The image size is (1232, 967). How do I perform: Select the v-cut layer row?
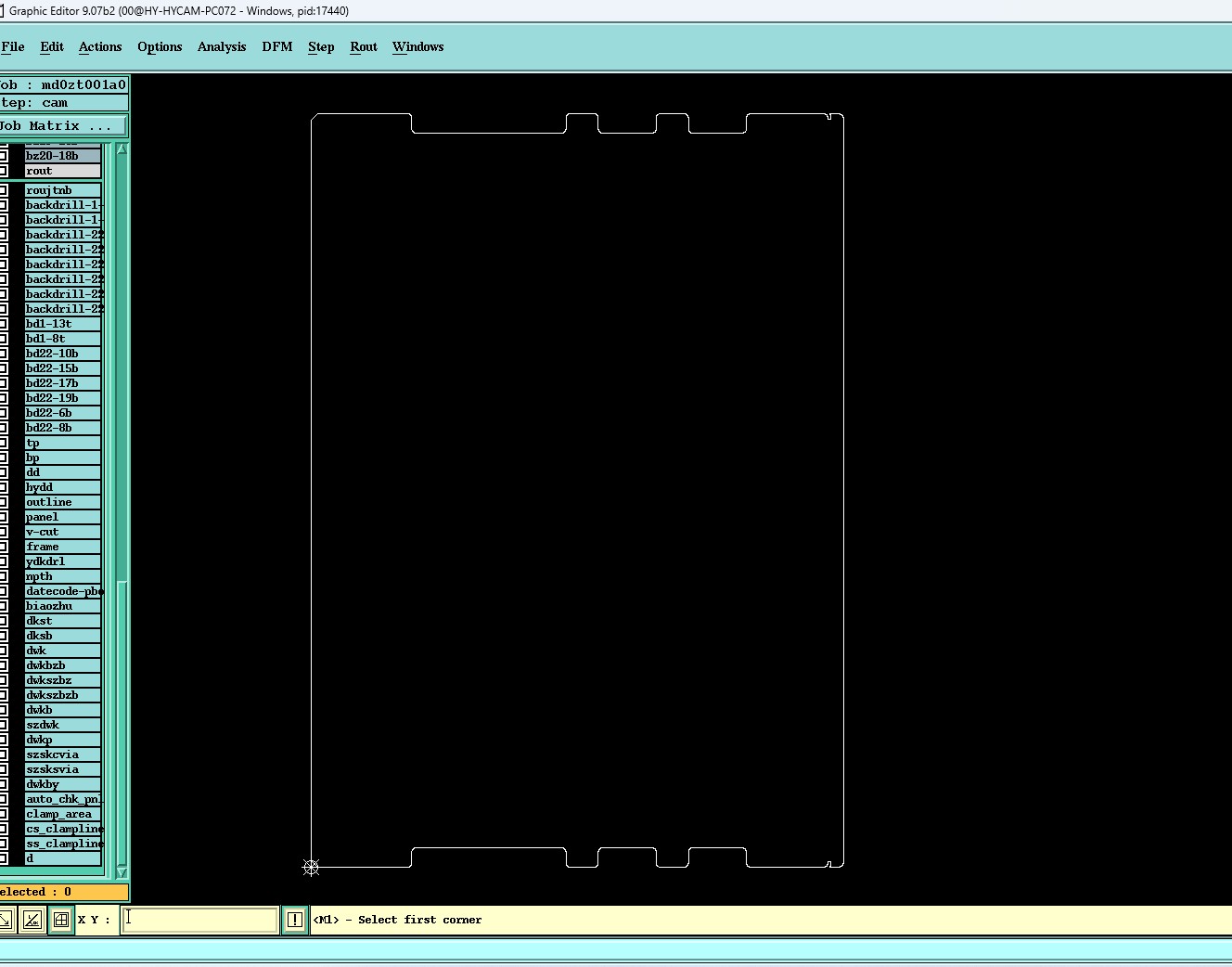[63, 532]
